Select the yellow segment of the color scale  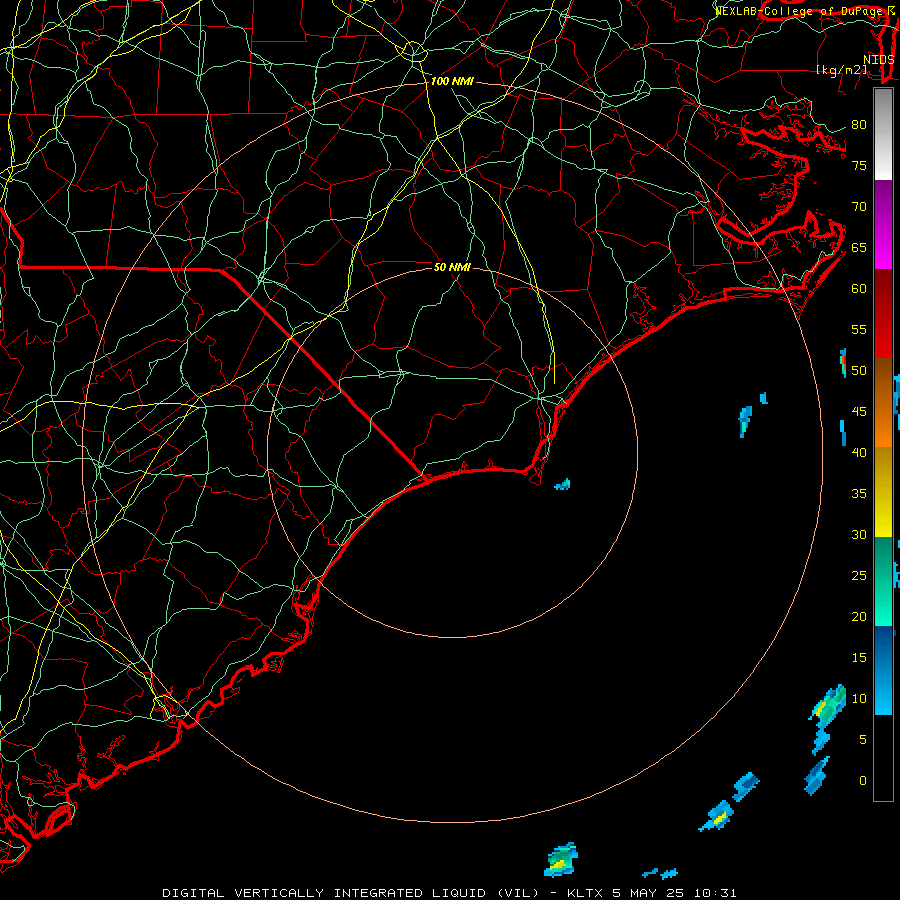[x=883, y=492]
